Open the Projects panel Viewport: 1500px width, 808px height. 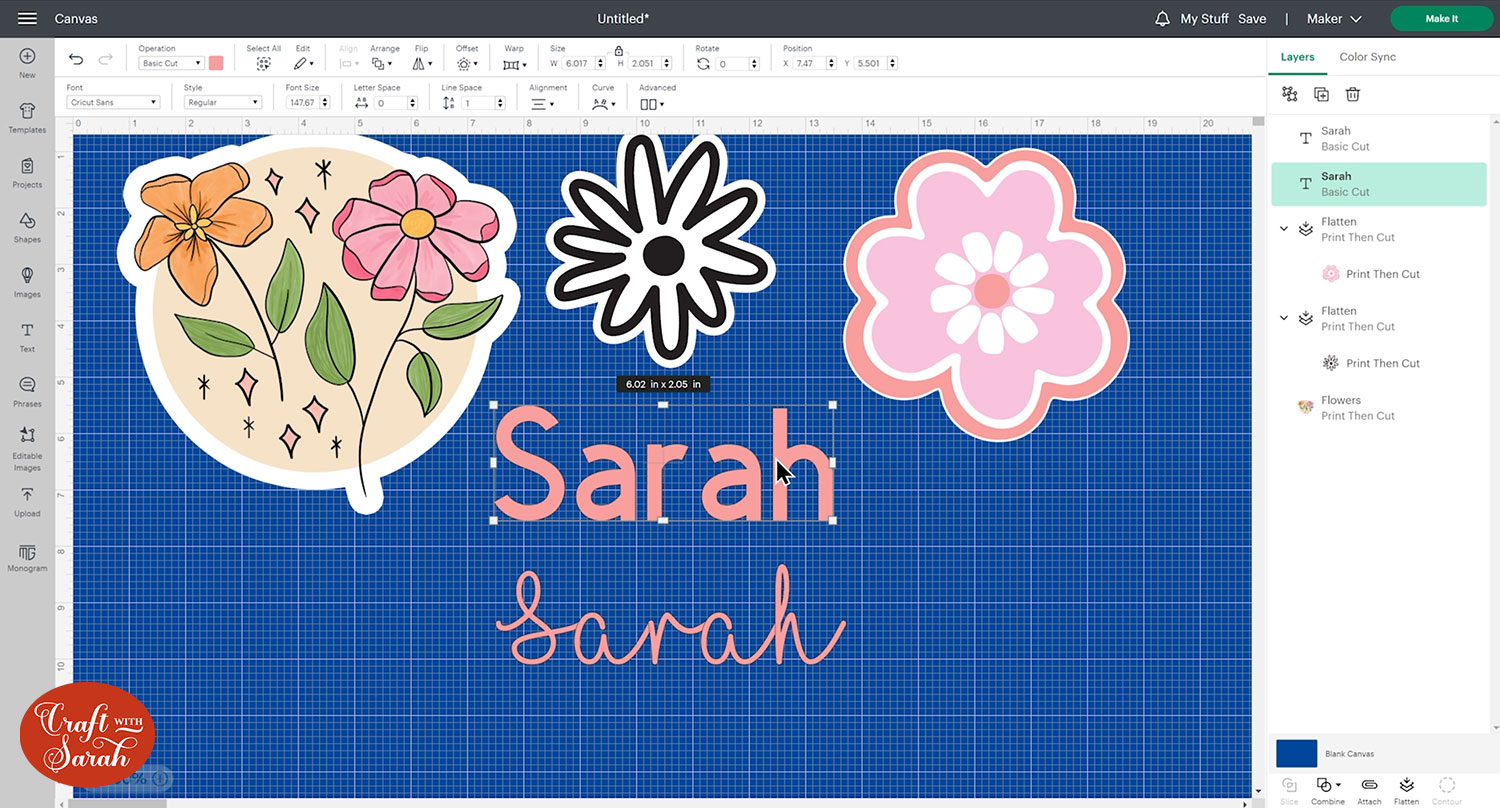pyautogui.click(x=27, y=172)
